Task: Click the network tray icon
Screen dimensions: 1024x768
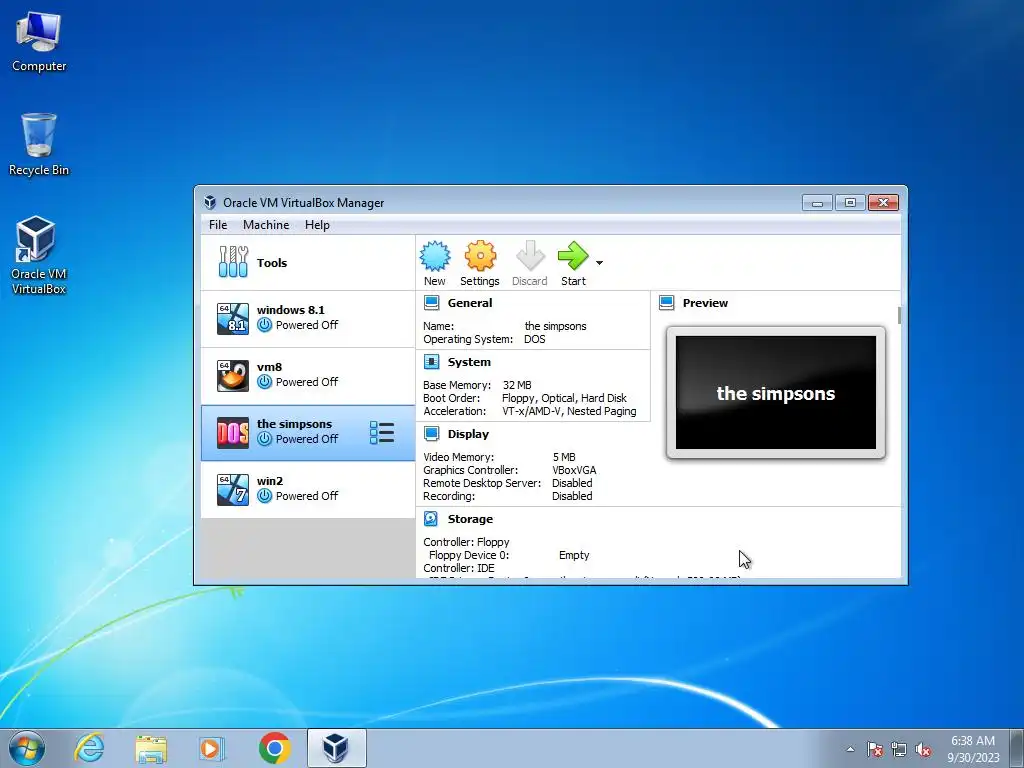Action: pyautogui.click(x=899, y=749)
